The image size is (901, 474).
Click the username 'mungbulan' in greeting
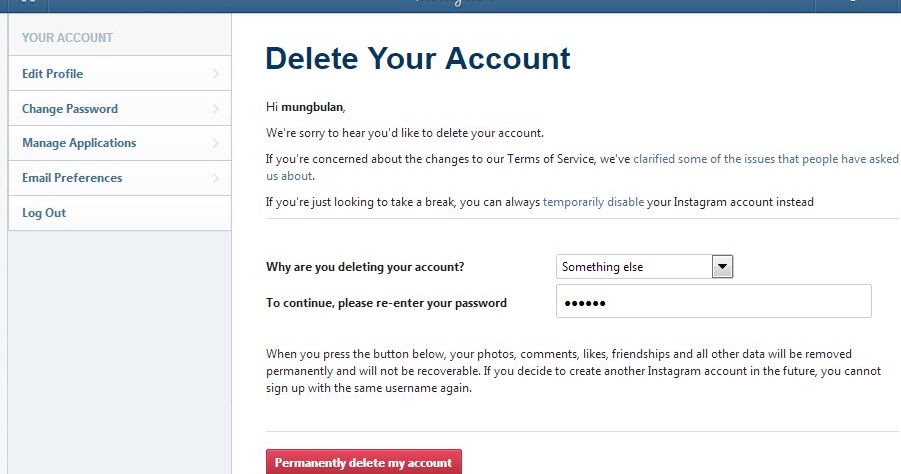pos(312,106)
